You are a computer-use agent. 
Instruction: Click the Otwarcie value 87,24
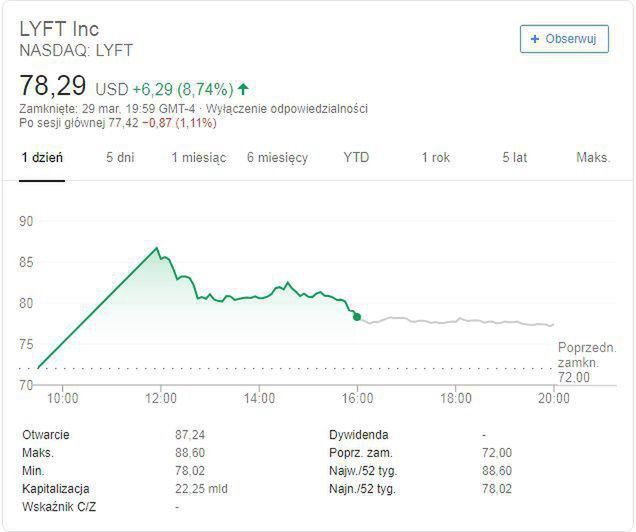point(191,435)
